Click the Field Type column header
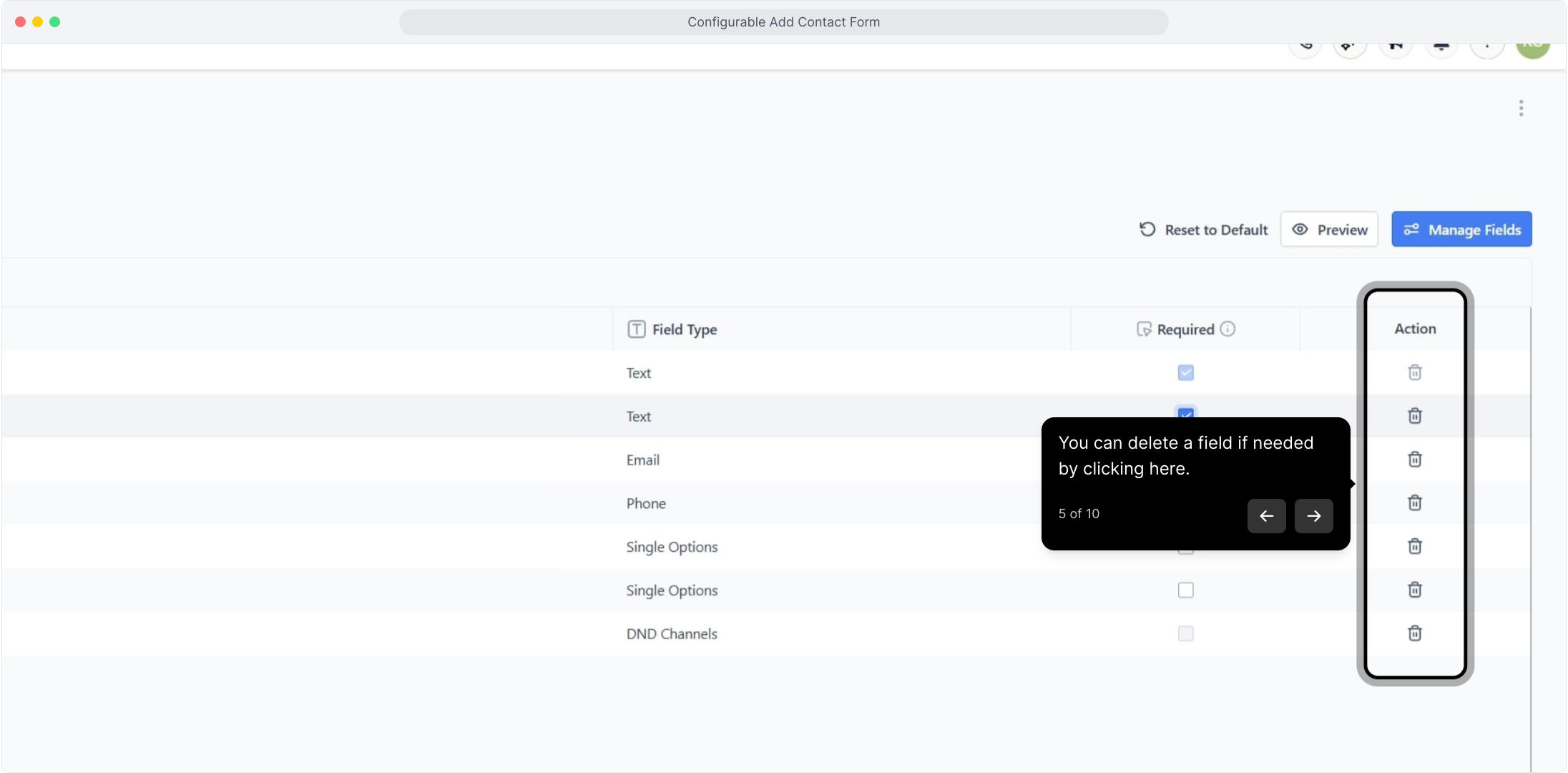 [684, 329]
